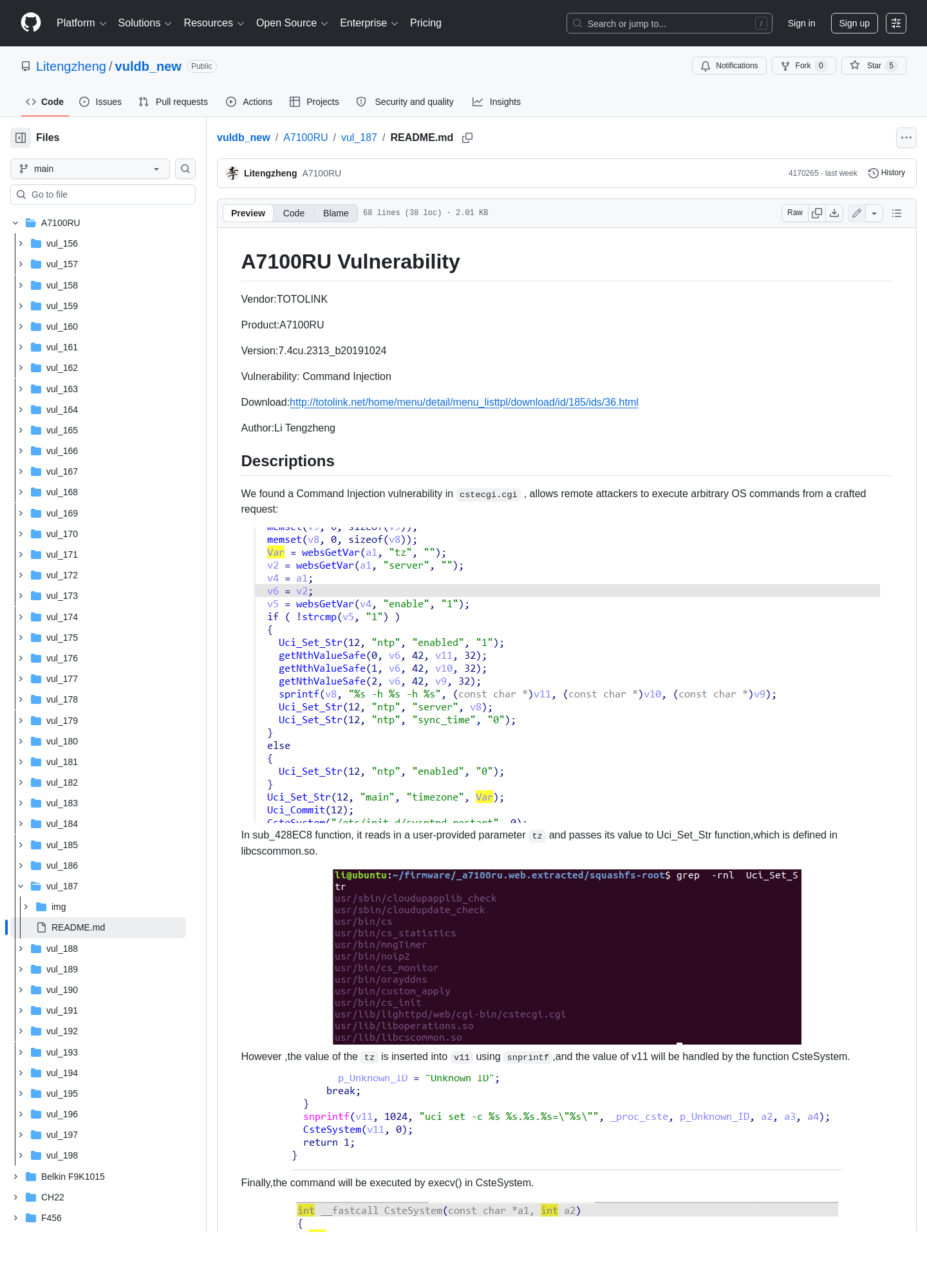
Task: Open the Pull requests tab
Action: tap(173, 102)
